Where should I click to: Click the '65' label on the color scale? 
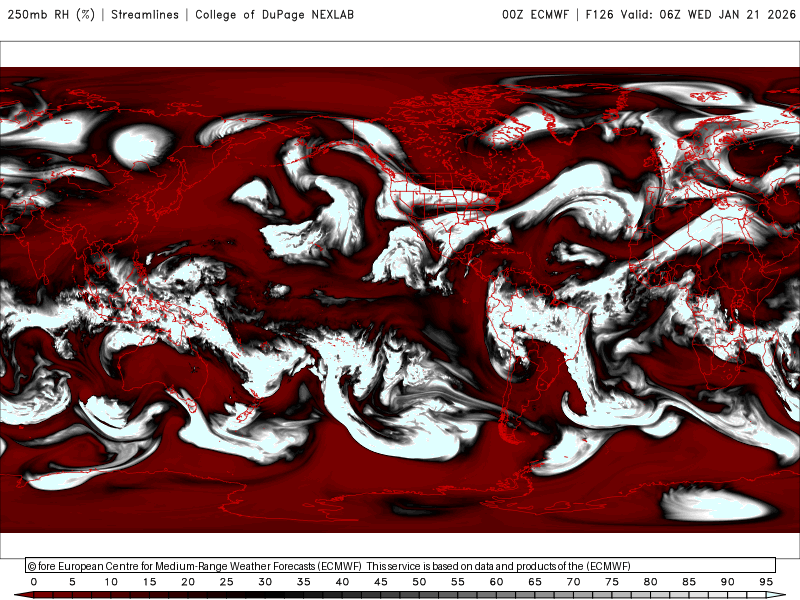[x=535, y=582]
